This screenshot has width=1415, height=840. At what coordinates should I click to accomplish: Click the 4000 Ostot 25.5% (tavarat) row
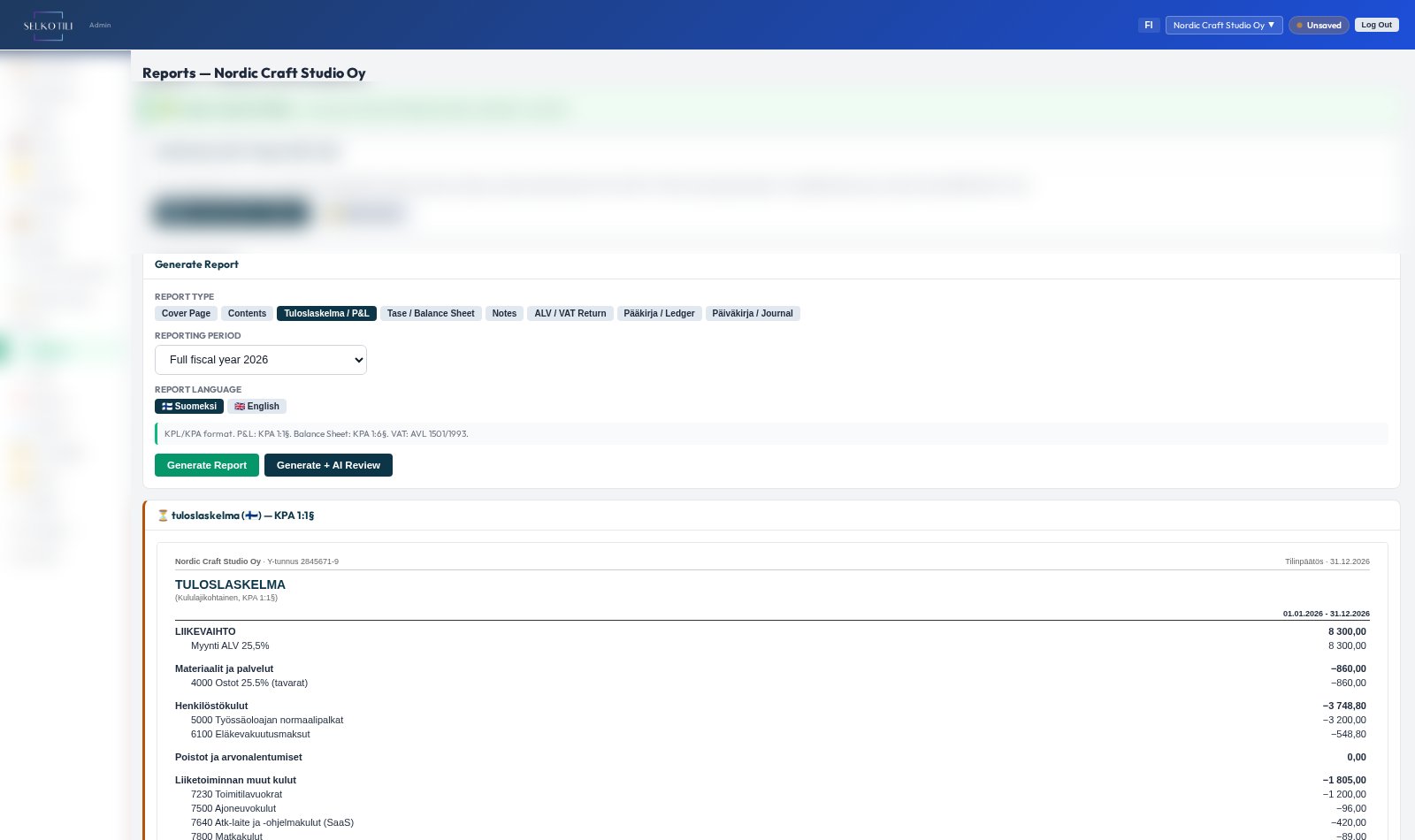tap(772, 683)
